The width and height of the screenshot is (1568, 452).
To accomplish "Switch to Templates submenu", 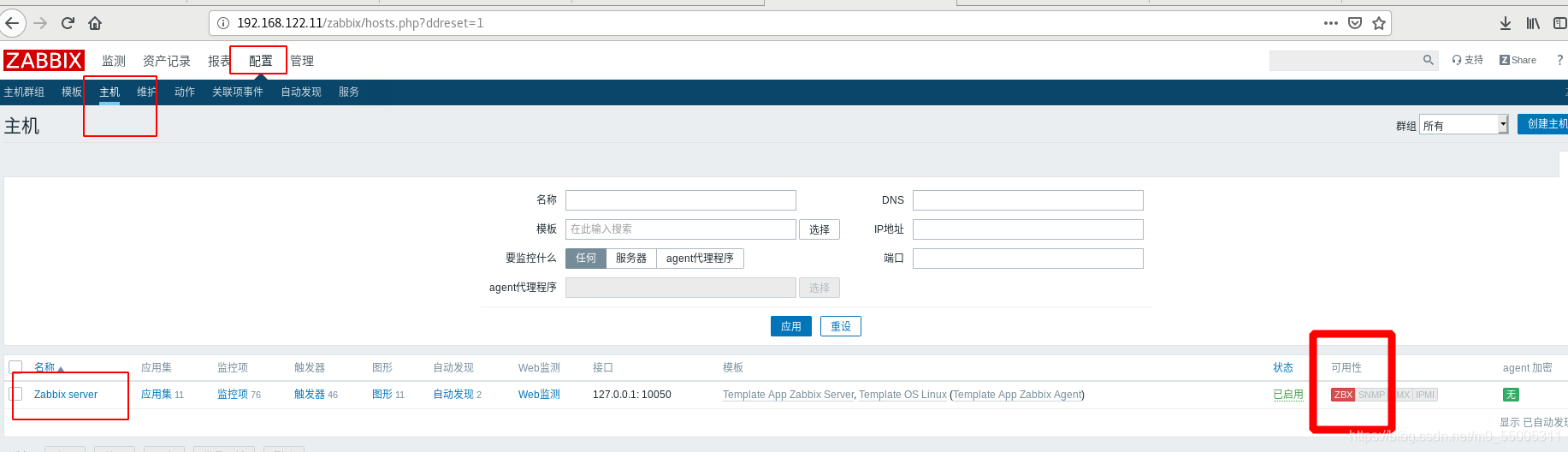I will (72, 92).
